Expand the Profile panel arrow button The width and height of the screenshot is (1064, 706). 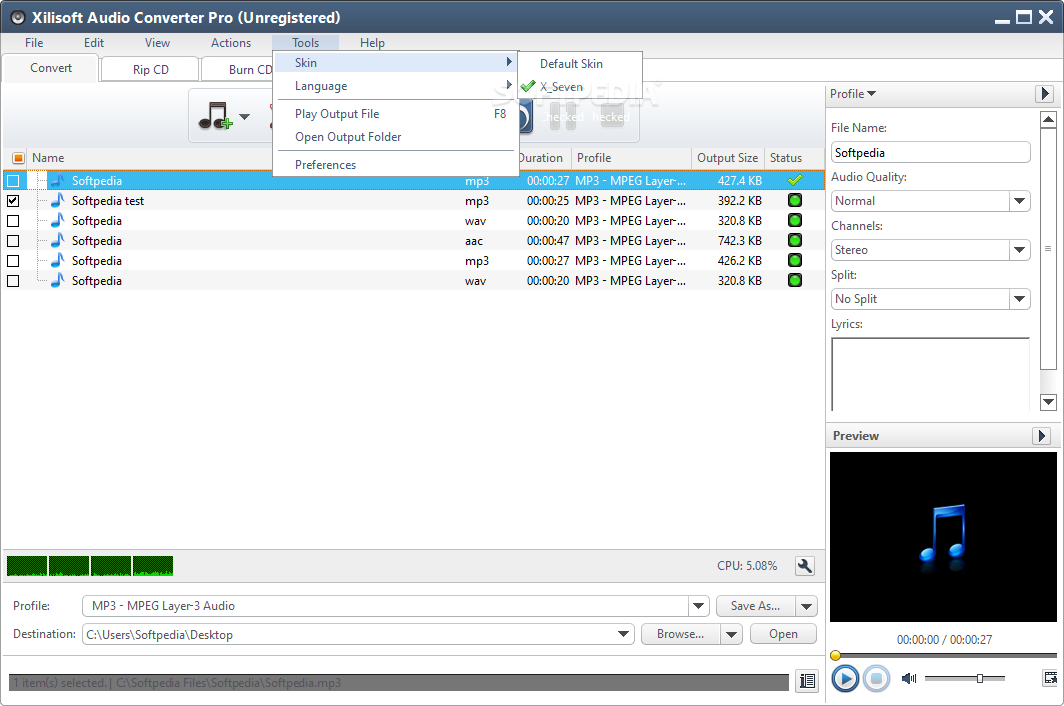1044,94
